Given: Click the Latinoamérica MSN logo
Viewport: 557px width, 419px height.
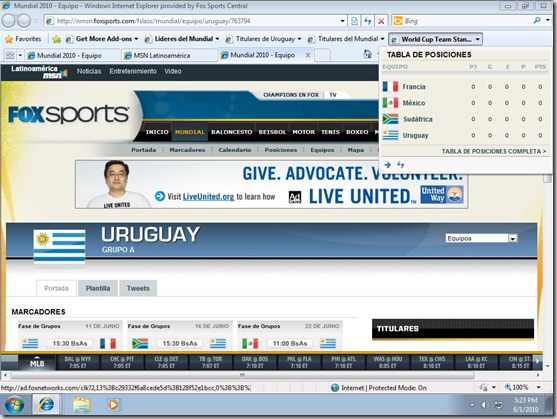Looking at the screenshot, I should pos(39,72).
